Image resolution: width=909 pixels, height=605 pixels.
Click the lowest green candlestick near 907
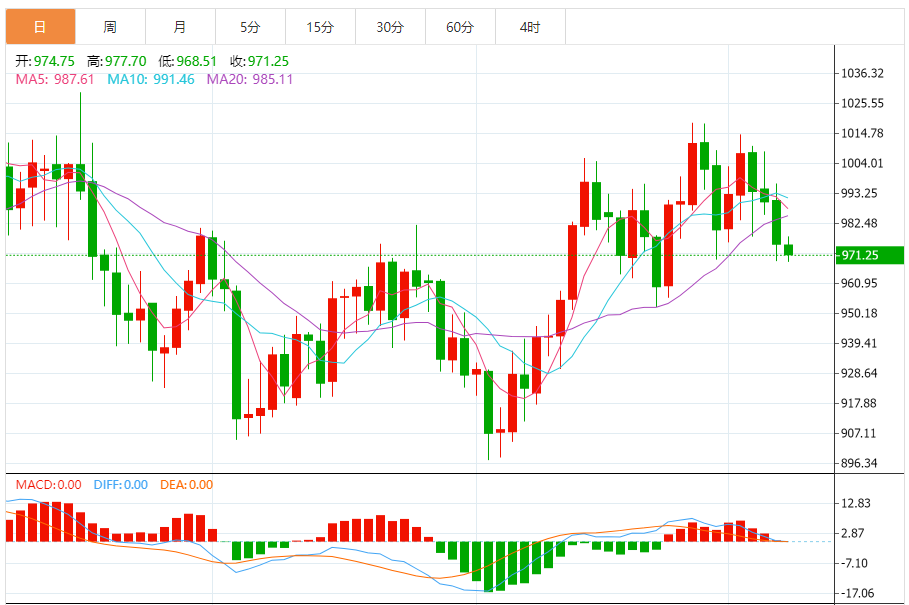[x=489, y=402]
